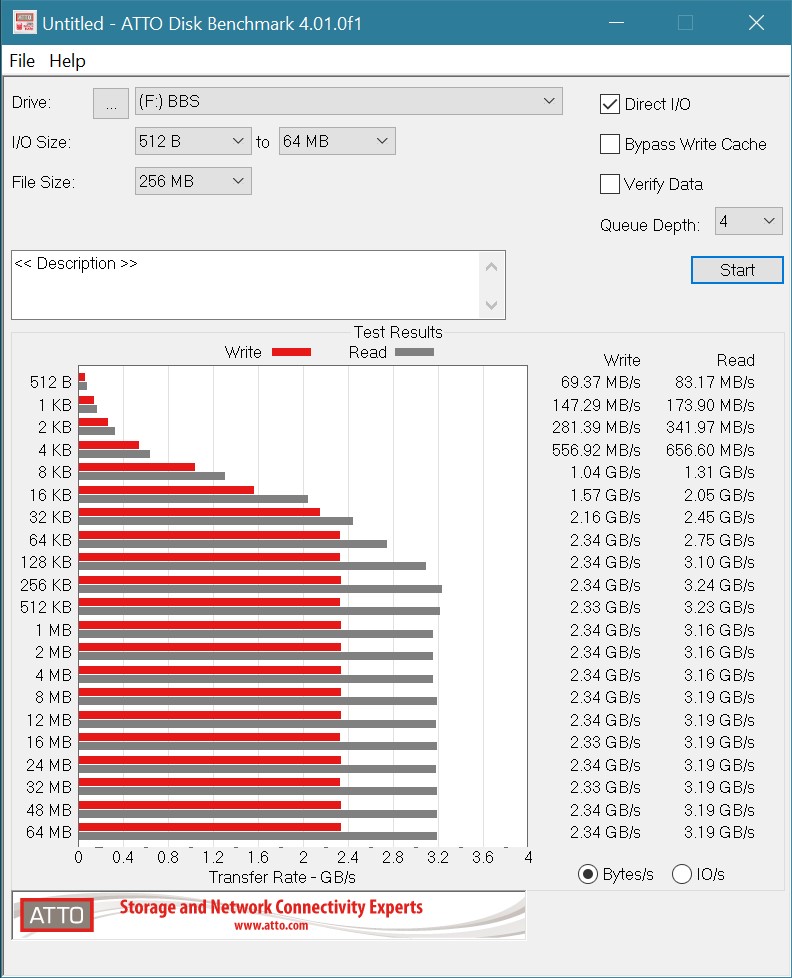Click the 64 MB row label in chart

(x=49, y=832)
